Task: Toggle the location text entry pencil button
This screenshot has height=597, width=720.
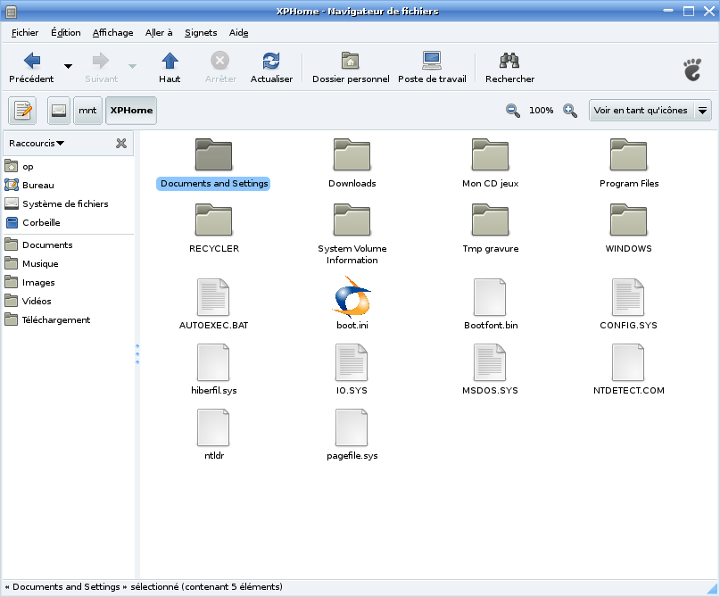Action: click(22, 110)
